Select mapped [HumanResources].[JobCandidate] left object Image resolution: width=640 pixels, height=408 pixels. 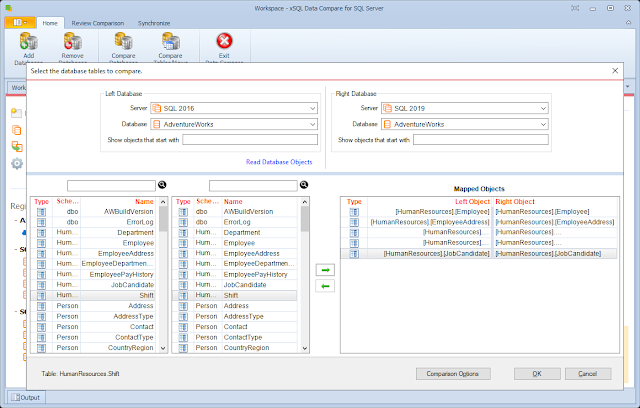(x=436, y=253)
